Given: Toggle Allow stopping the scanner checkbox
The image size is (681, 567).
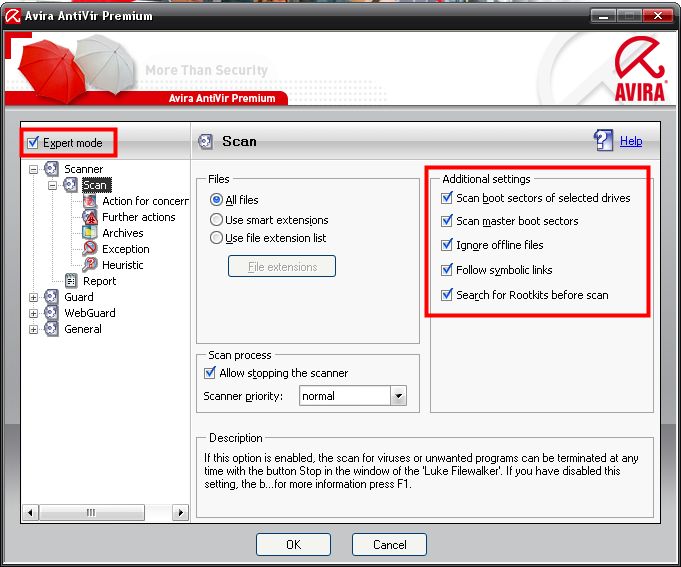Looking at the screenshot, I should [210, 373].
